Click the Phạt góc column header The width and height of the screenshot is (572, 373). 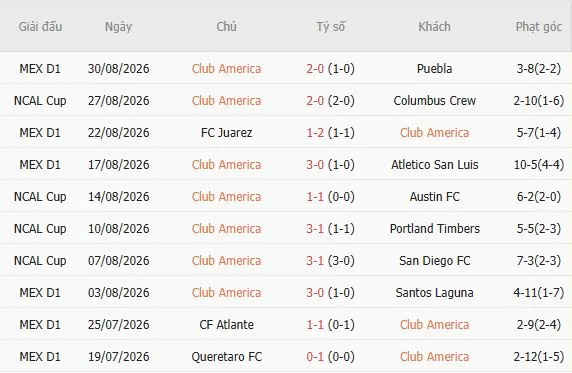[538, 27]
